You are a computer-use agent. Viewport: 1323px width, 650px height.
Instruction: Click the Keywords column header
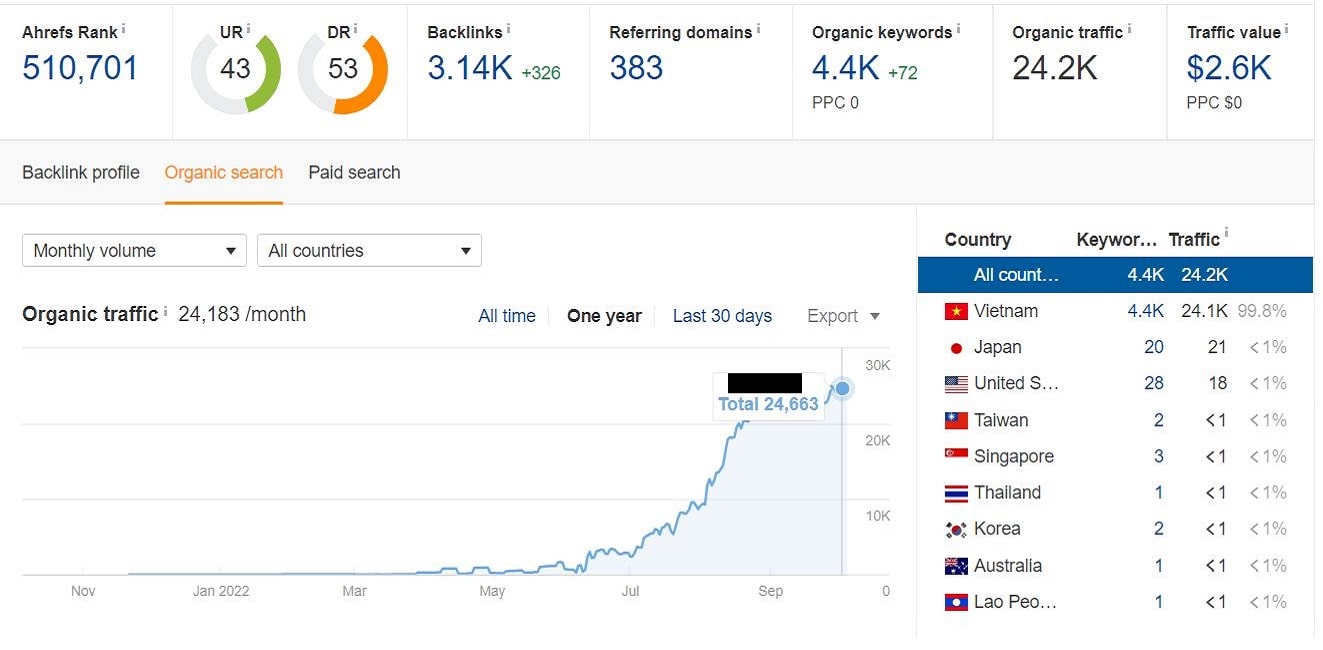[1116, 240]
